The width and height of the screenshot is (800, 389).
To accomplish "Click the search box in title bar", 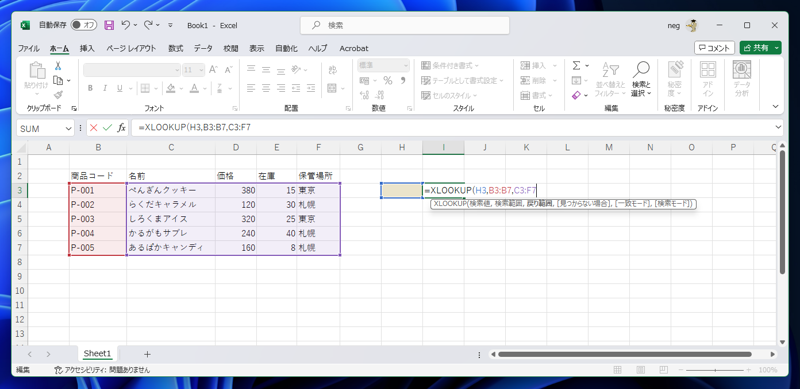I will [x=405, y=25].
